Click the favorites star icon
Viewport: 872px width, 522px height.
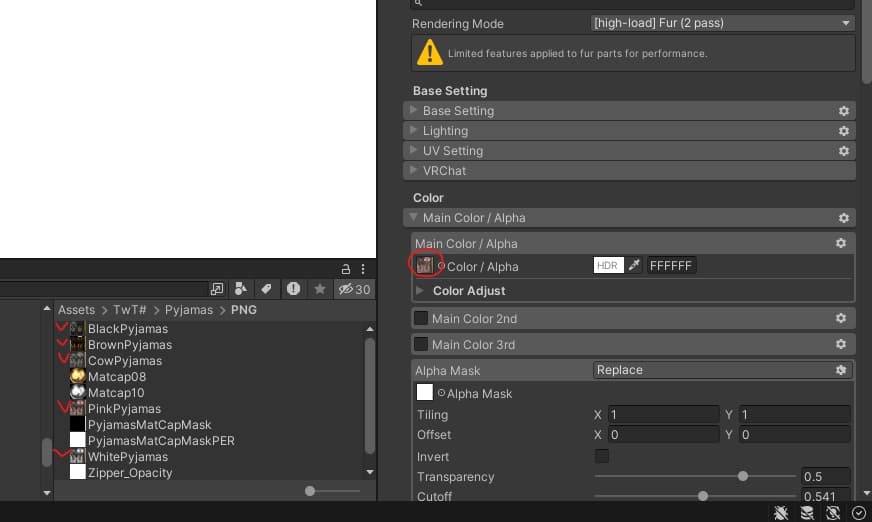point(320,289)
